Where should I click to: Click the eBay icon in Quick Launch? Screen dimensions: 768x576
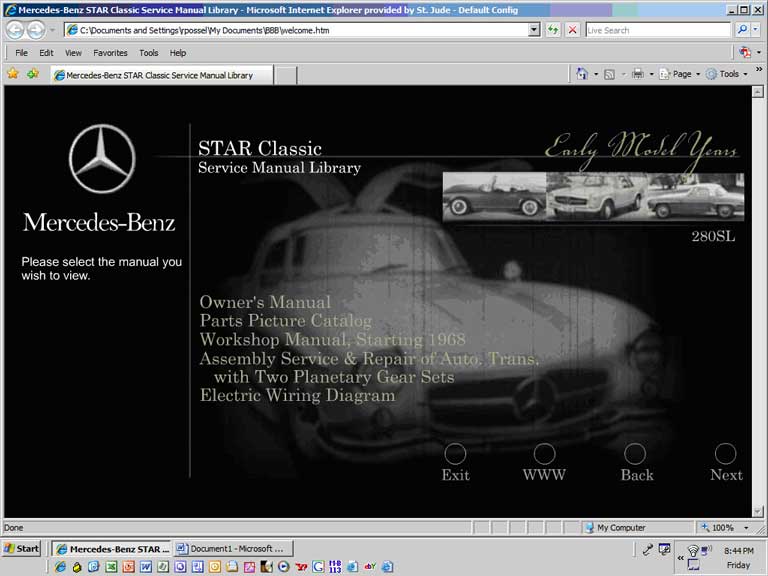pos(370,567)
